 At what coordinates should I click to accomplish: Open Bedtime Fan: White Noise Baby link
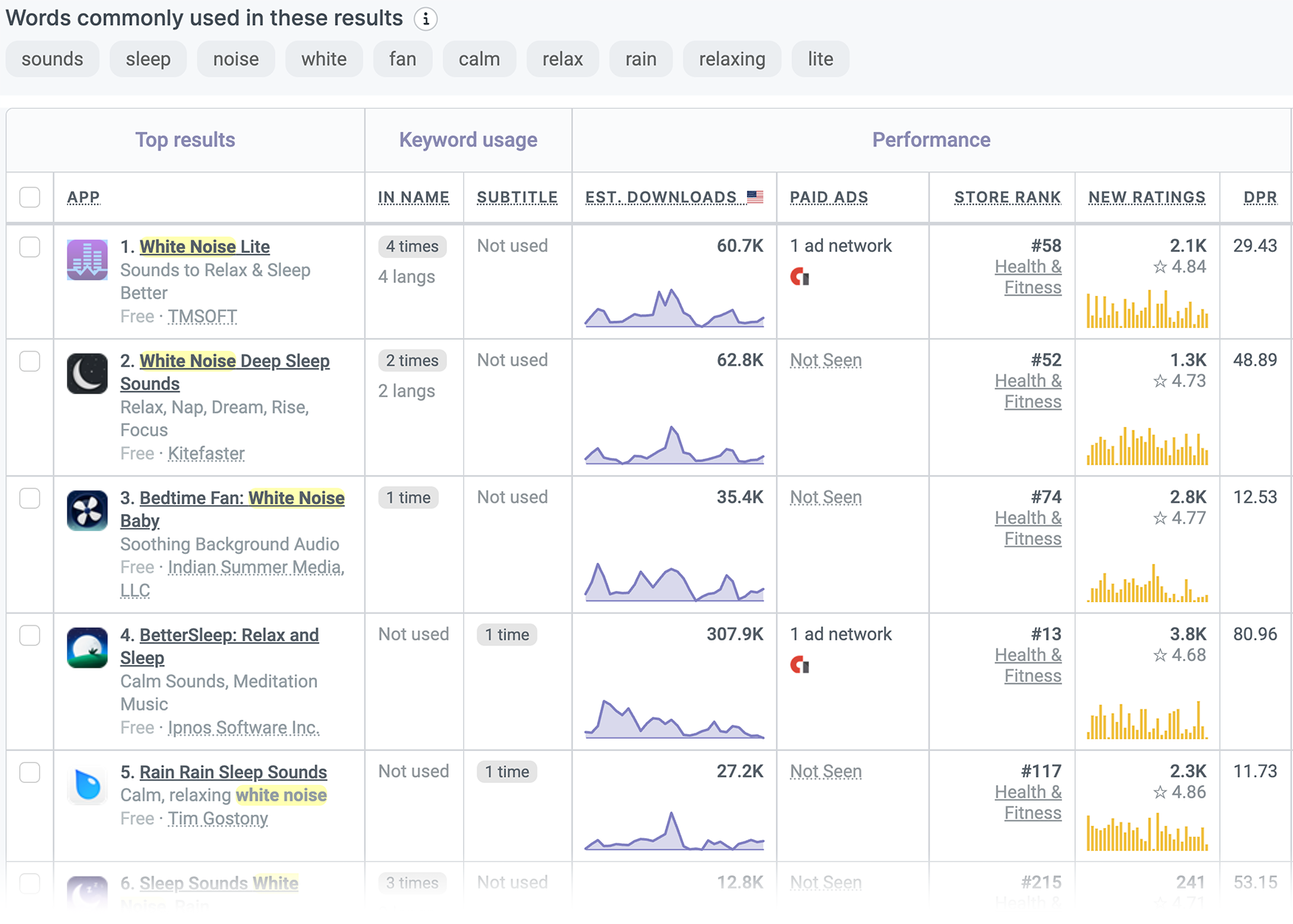pos(233,509)
